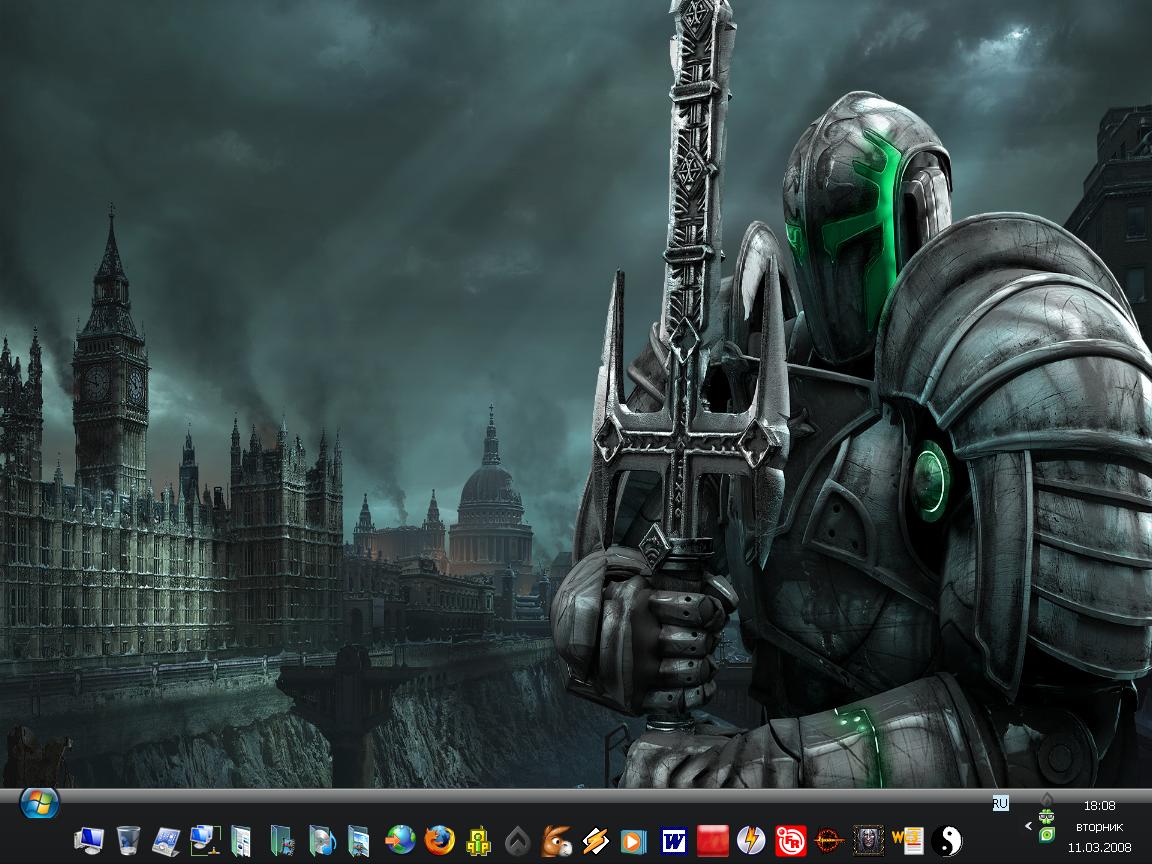The height and width of the screenshot is (864, 1152).
Task: Launch Microsoft Word blue W icon
Action: pyautogui.click(x=675, y=840)
